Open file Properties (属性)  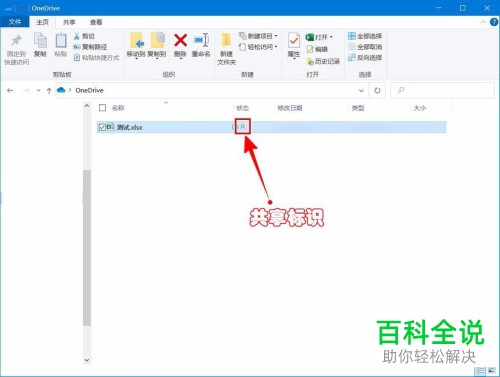294,46
